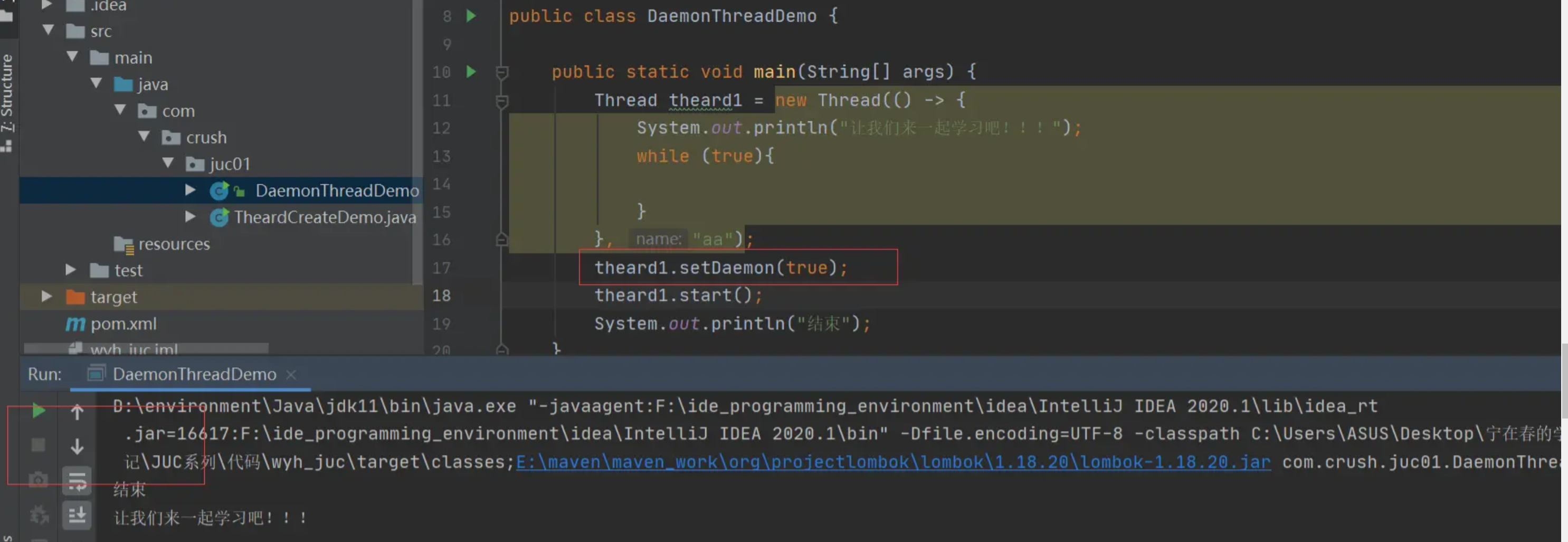Open pom.xml file
This screenshot has width=1568, height=542.
123,324
